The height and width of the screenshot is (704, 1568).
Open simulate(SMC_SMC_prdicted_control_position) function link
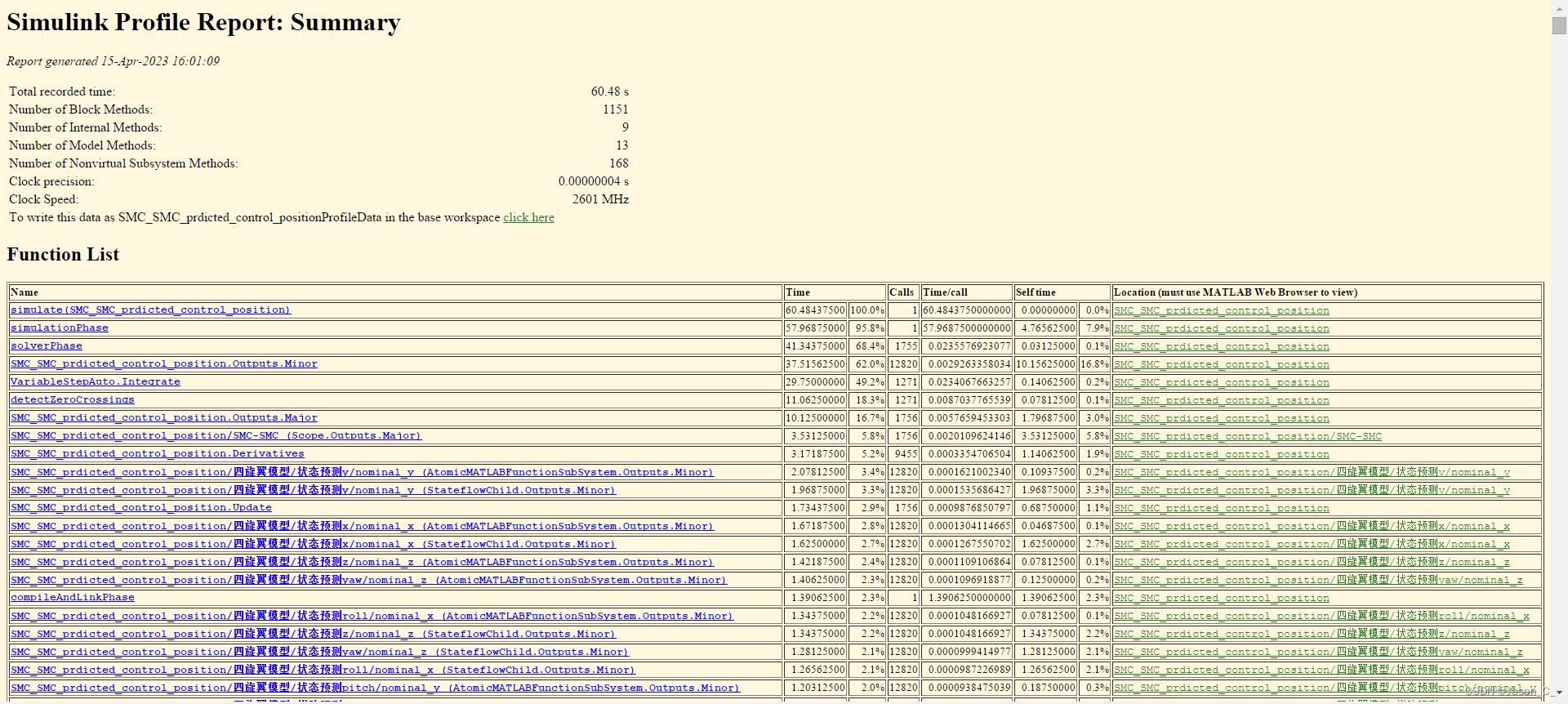[150, 310]
